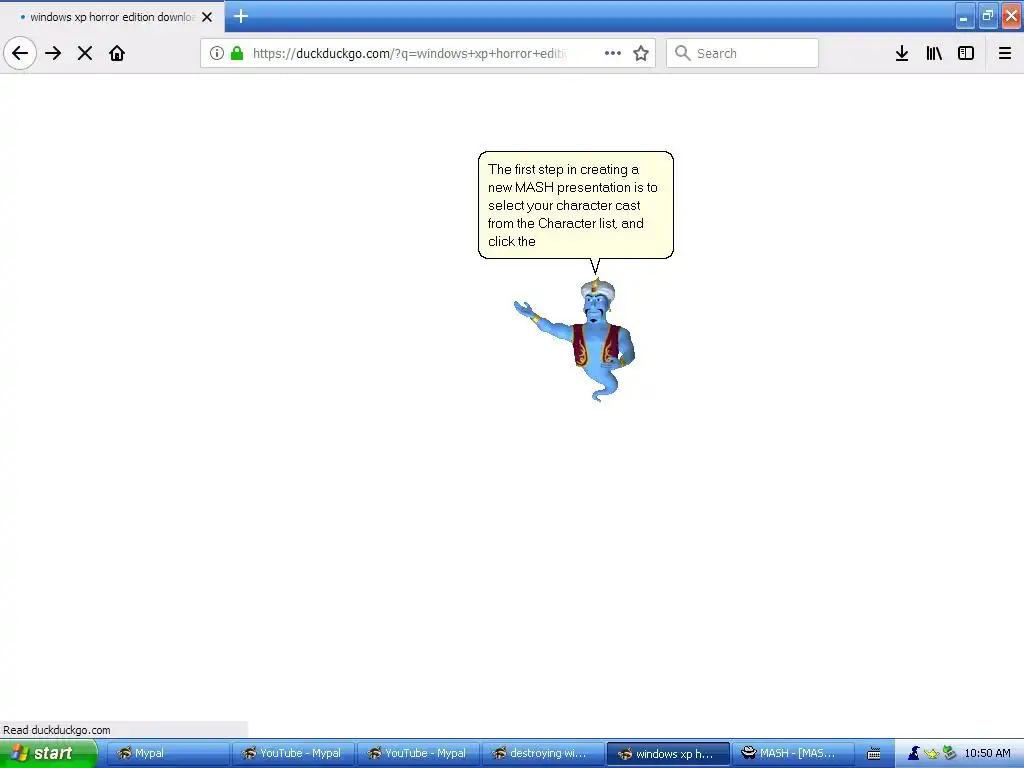Click the genie lamp tray icon
Image resolution: width=1024 pixels, height=768 pixels.
coord(931,754)
